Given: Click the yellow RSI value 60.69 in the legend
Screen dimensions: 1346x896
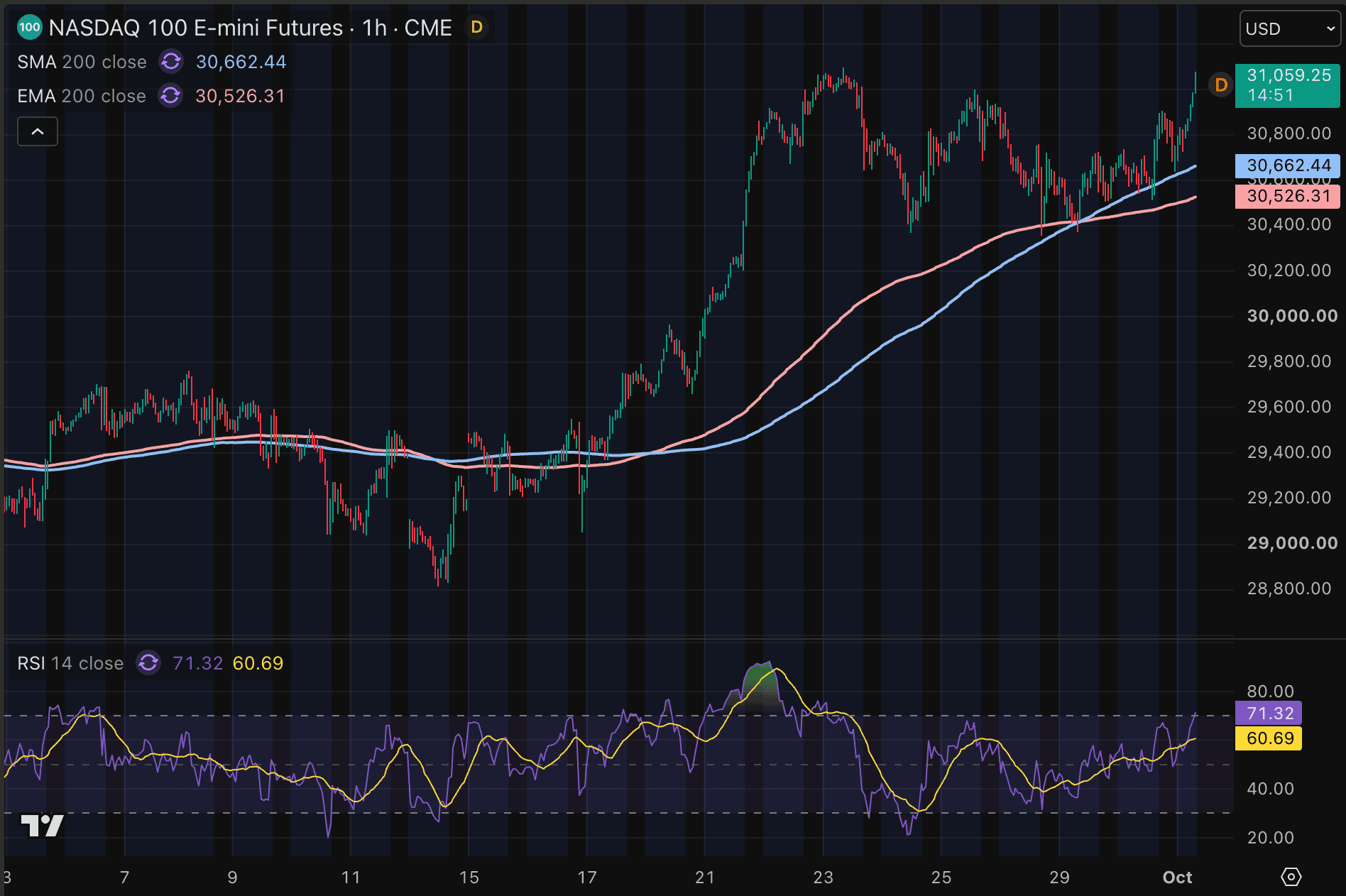Looking at the screenshot, I should coord(258,663).
